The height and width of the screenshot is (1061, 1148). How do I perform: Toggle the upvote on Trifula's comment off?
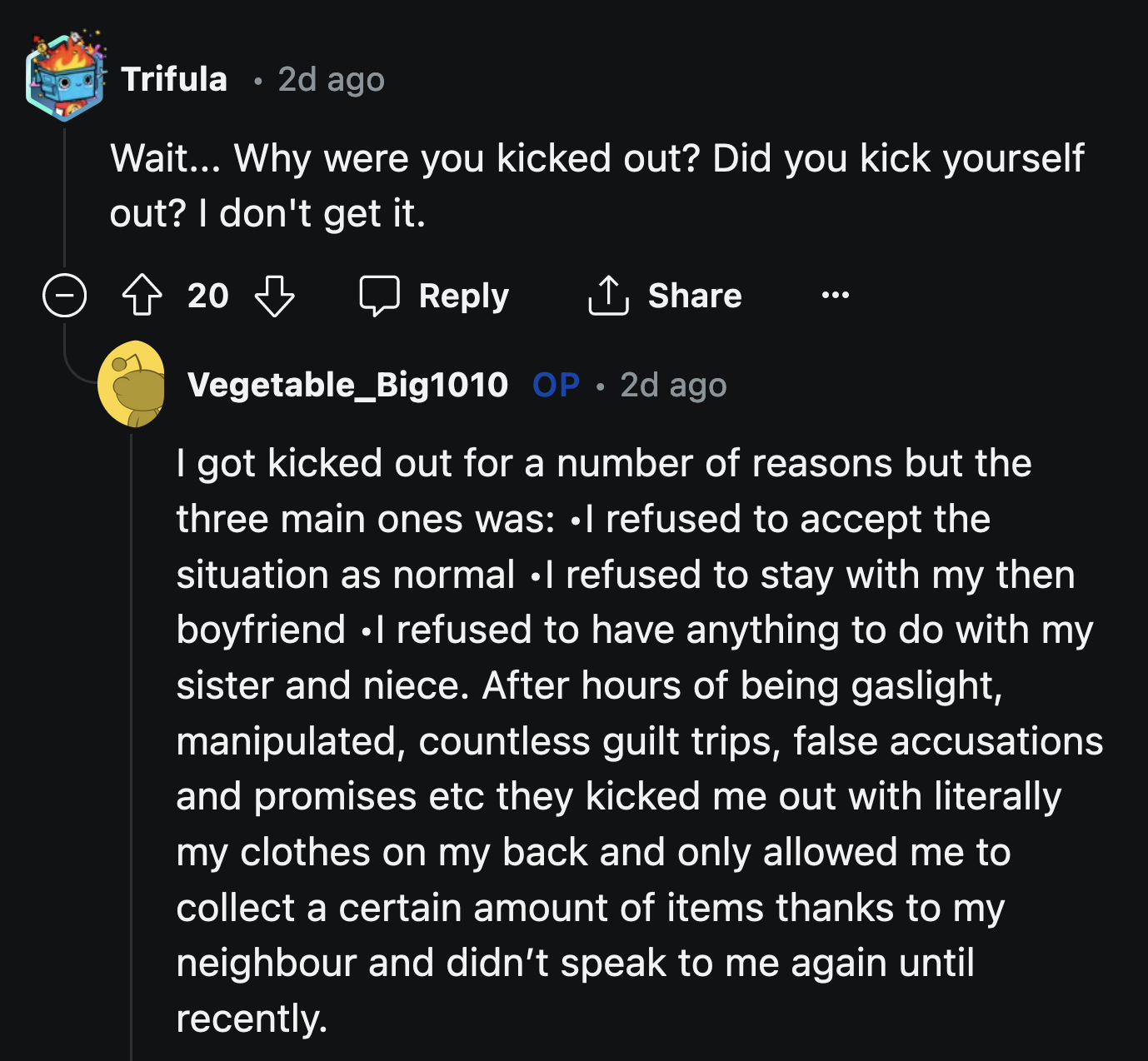click(143, 296)
